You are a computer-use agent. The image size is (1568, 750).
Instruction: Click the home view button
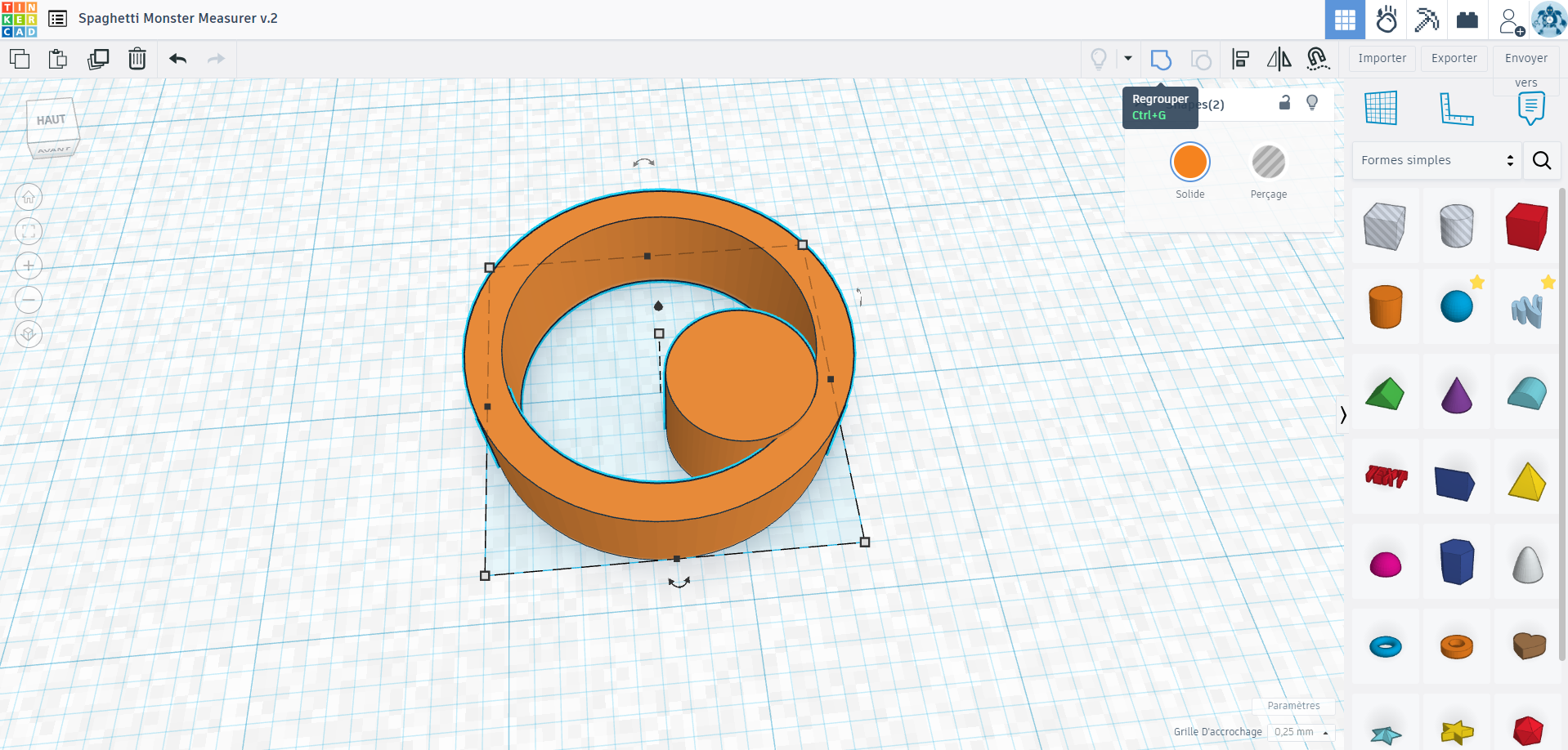click(29, 197)
